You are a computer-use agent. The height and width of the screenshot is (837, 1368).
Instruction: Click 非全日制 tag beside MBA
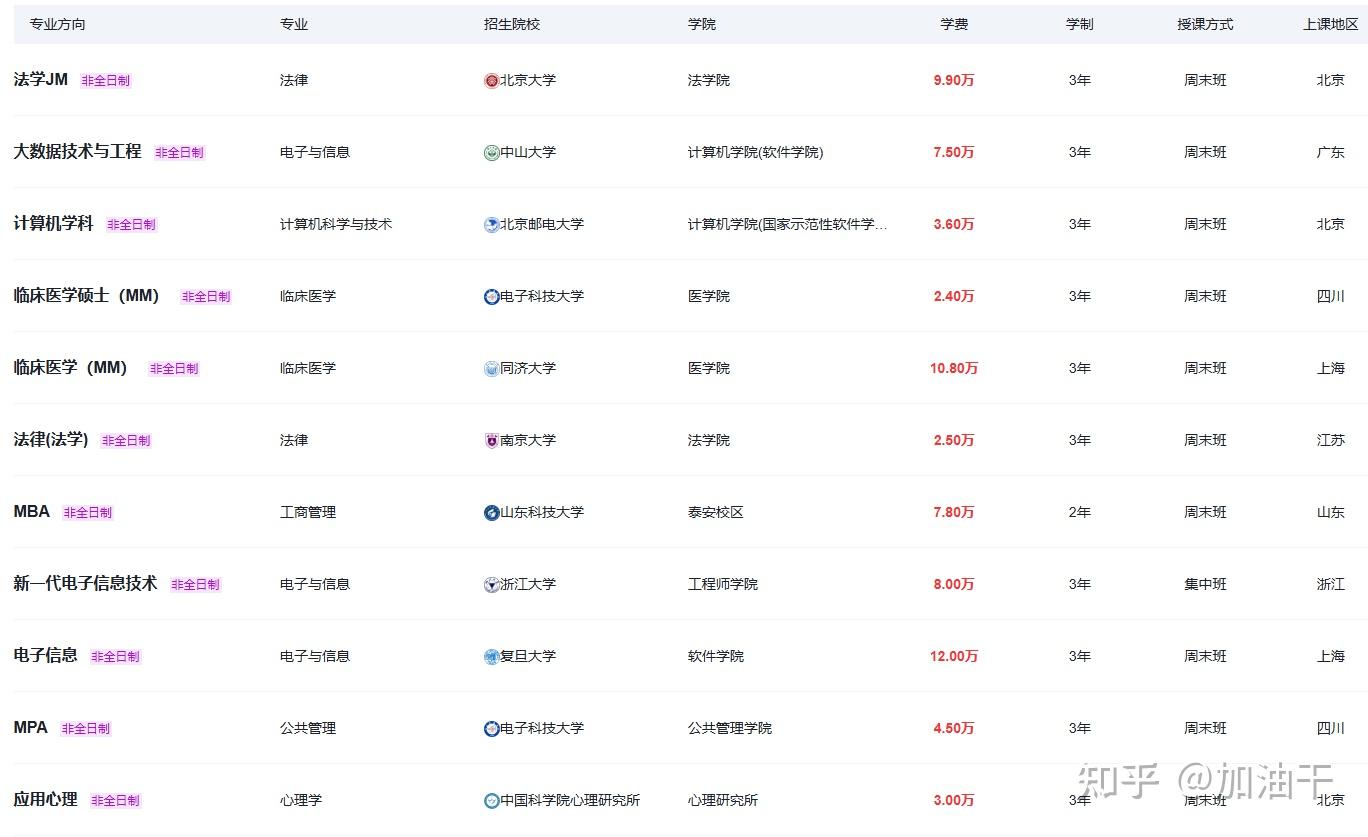pos(88,513)
